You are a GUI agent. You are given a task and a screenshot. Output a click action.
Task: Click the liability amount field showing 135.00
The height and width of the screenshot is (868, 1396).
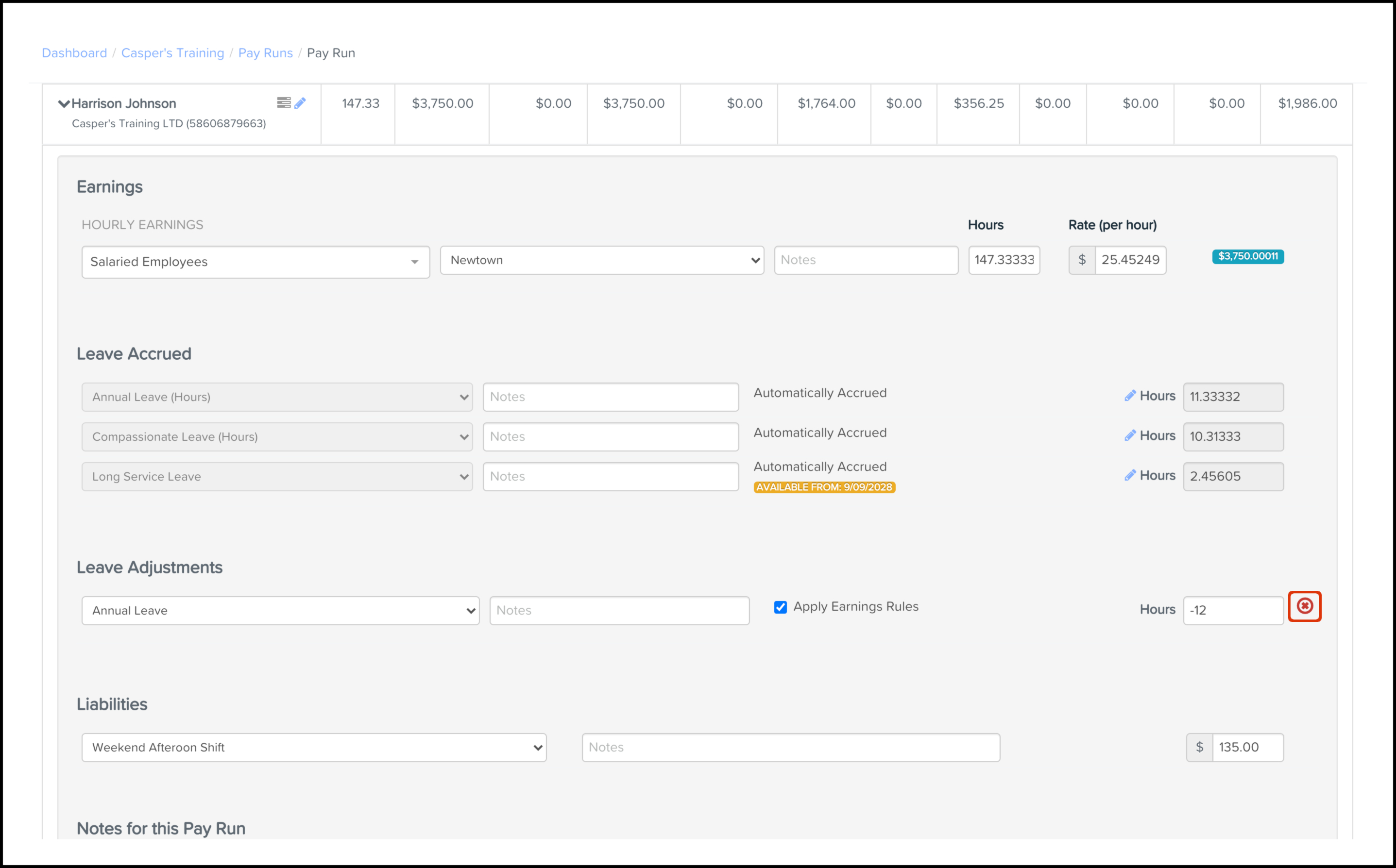click(x=1247, y=748)
